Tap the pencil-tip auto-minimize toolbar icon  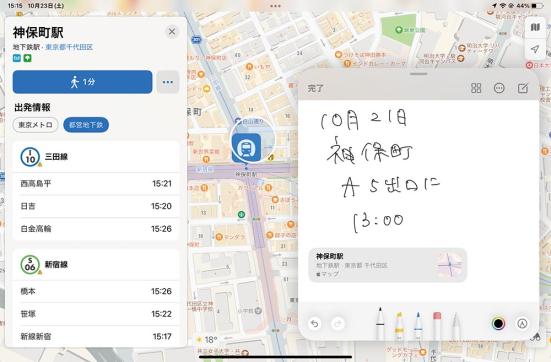tap(522, 323)
